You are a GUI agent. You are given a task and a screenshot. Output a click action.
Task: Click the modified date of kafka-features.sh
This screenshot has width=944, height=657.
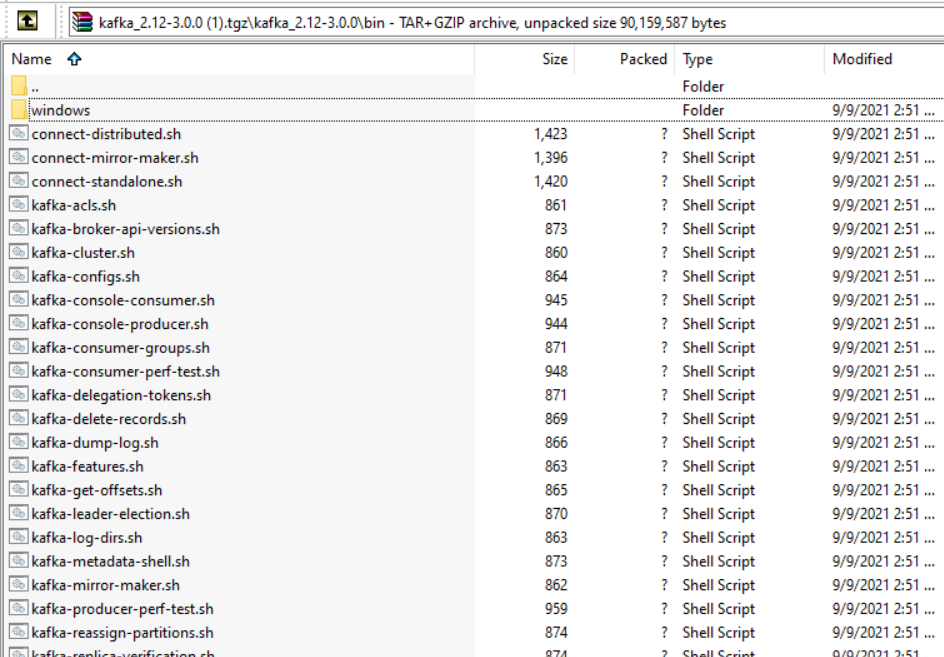(x=883, y=466)
